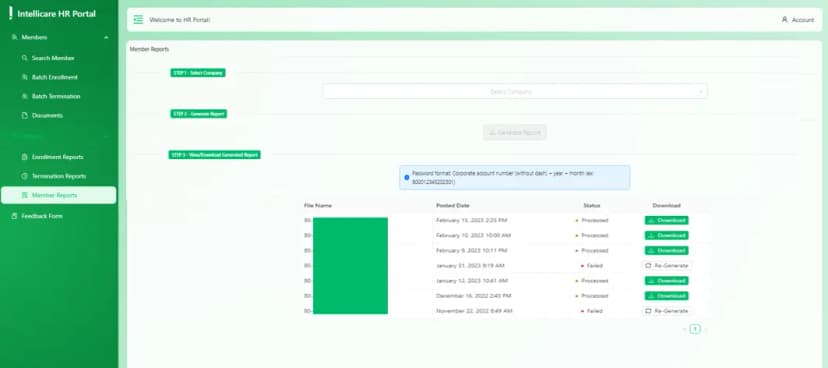Image resolution: width=828 pixels, height=368 pixels.
Task: Go to pagination page 1
Action: [x=695, y=329]
